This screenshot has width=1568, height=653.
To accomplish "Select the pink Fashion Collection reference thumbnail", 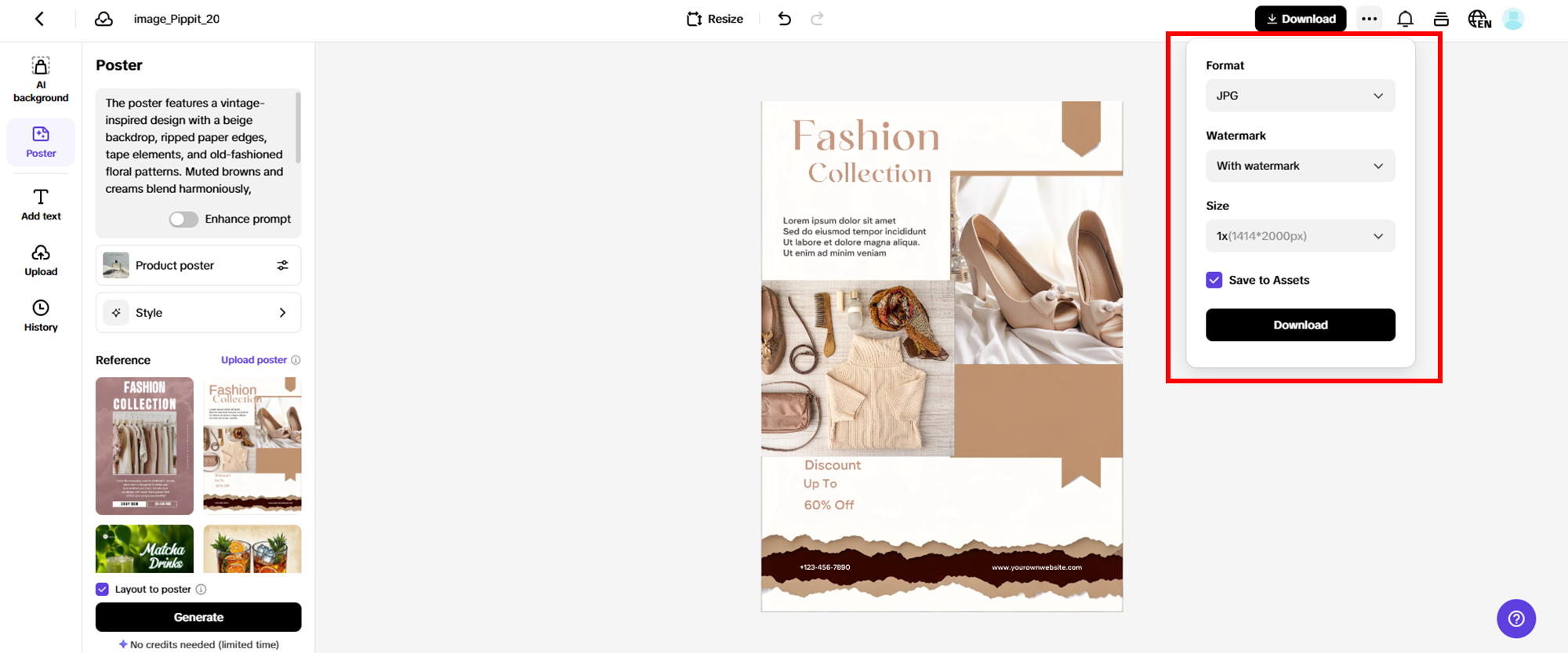I will click(x=144, y=445).
